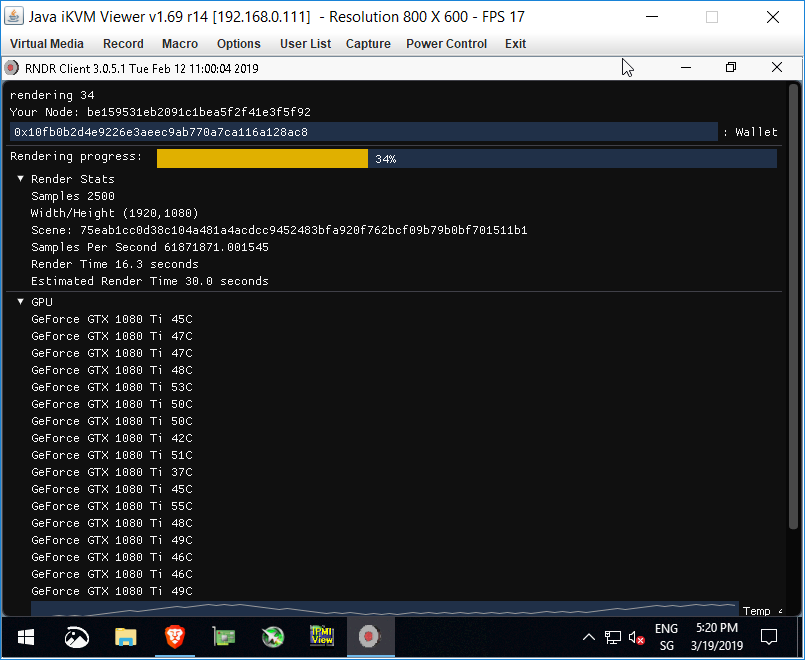Open the Windows Start menu
805x660 pixels.
pyautogui.click(x=26, y=637)
